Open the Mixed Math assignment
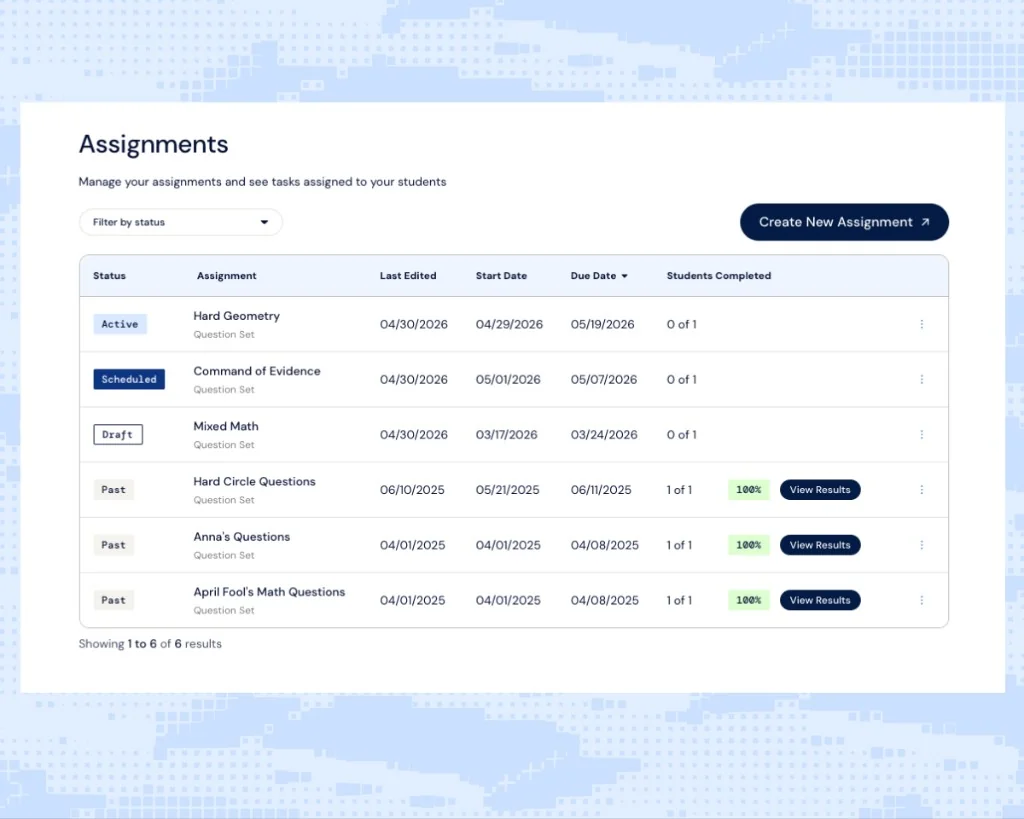This screenshot has height=819, width=1024. point(226,426)
